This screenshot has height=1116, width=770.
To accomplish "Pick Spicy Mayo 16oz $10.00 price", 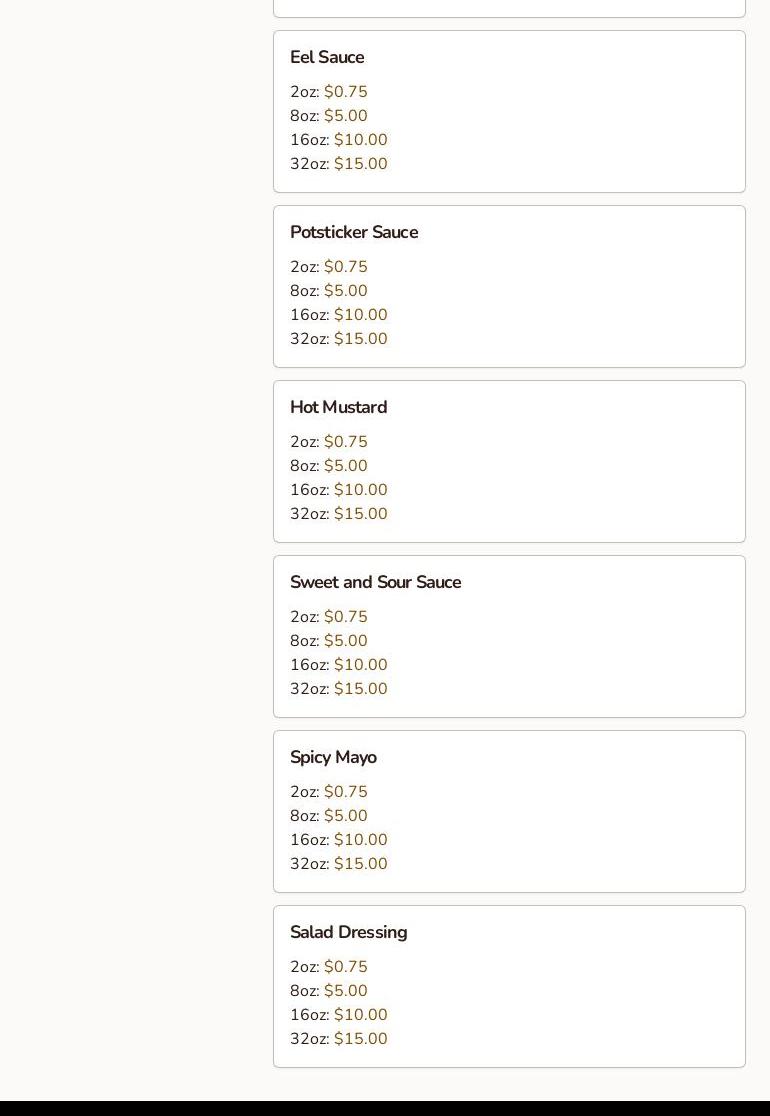I will pos(360,840).
